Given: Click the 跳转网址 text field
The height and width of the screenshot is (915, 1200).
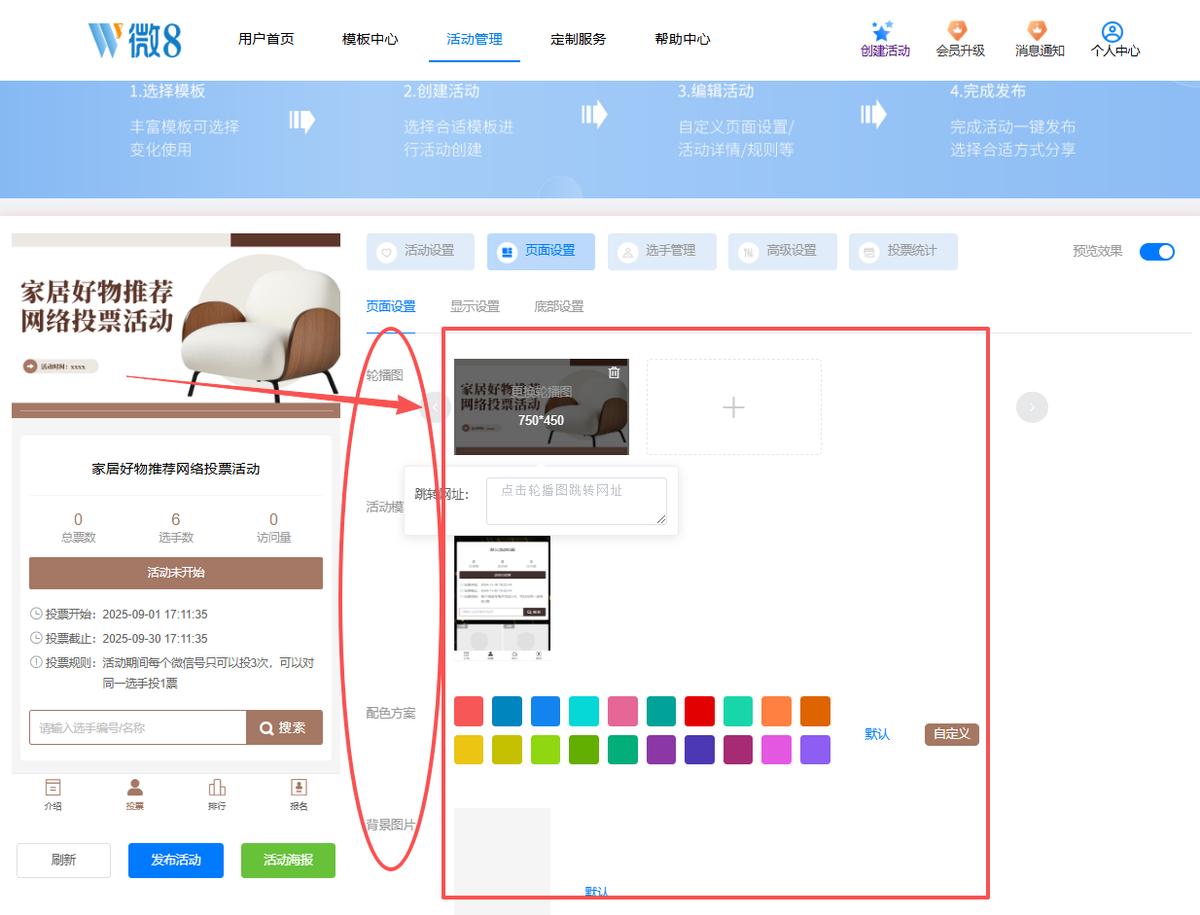Looking at the screenshot, I should (x=576, y=501).
